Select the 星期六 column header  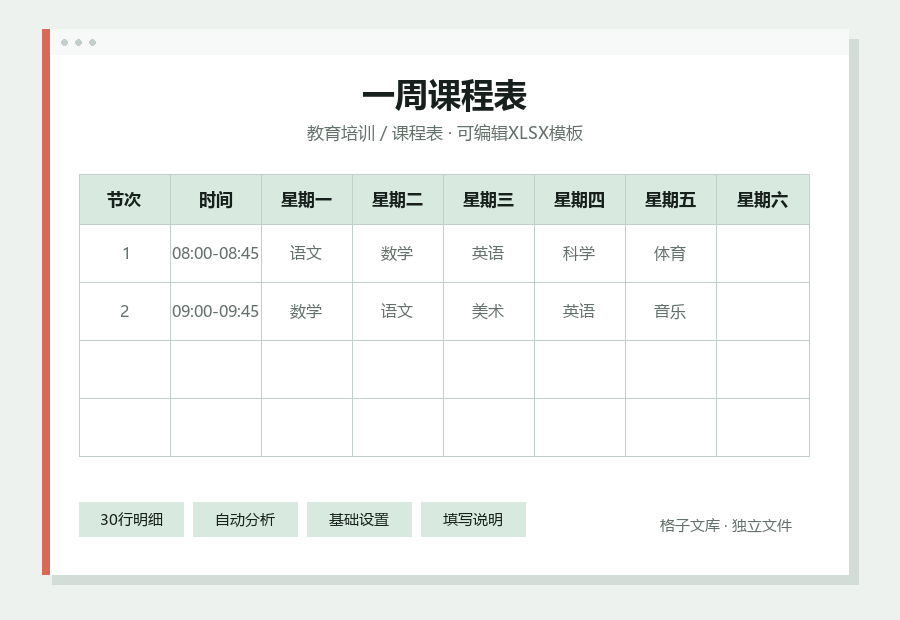[763, 200]
